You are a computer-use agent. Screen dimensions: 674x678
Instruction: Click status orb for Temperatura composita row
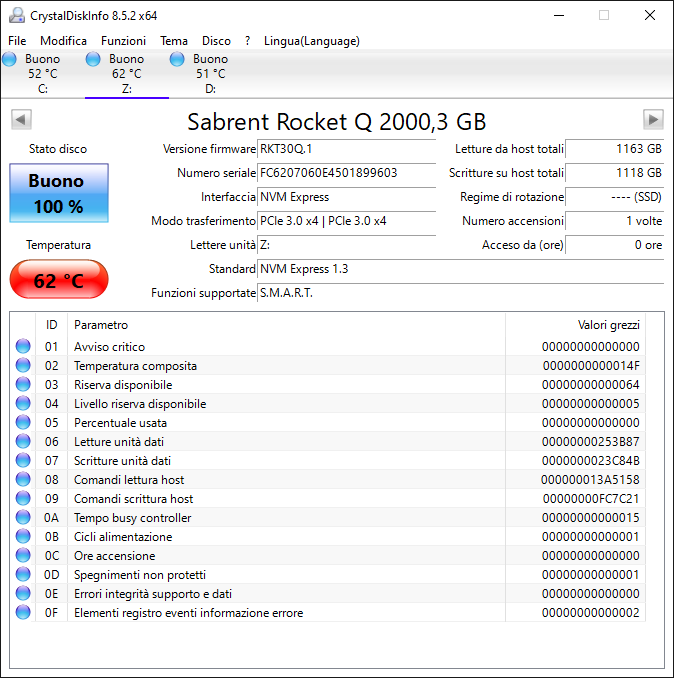23,365
